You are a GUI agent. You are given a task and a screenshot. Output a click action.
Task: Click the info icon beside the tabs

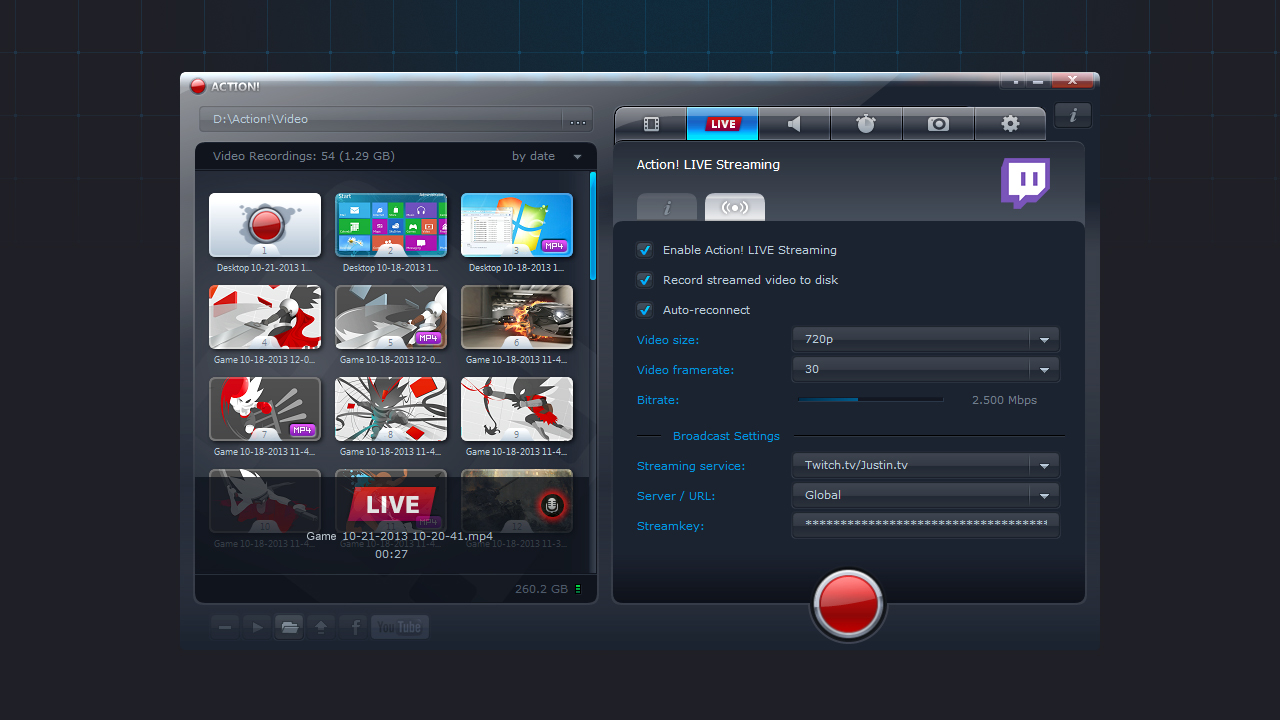coord(1072,115)
